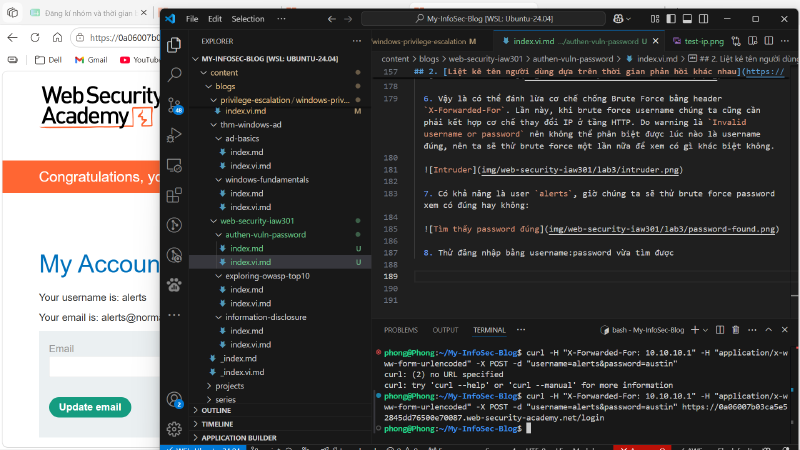Show hidden menu bar items
This screenshot has width=800, height=450.
pyautogui.click(x=281, y=19)
